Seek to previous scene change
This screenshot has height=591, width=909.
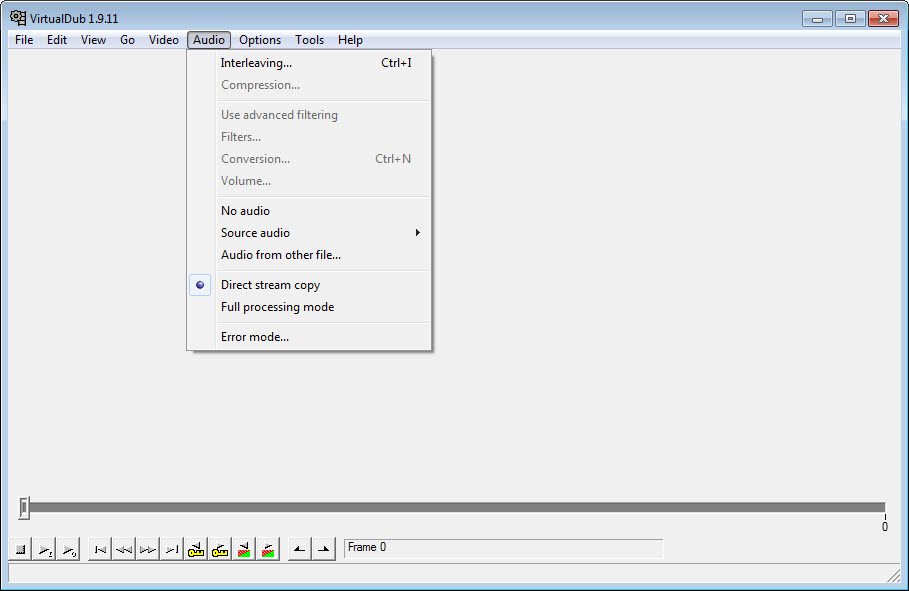click(x=244, y=549)
